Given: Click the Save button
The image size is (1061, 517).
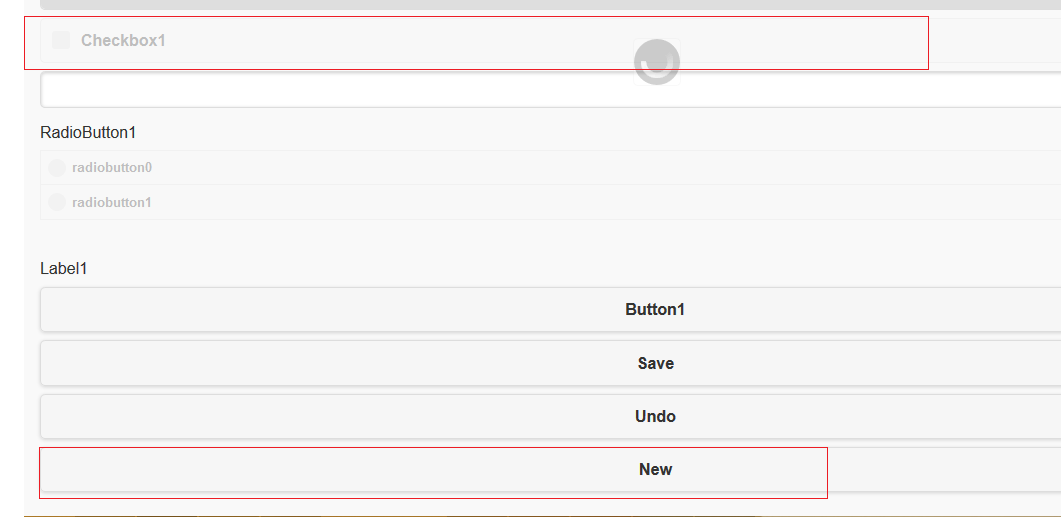Looking at the screenshot, I should (655, 363).
